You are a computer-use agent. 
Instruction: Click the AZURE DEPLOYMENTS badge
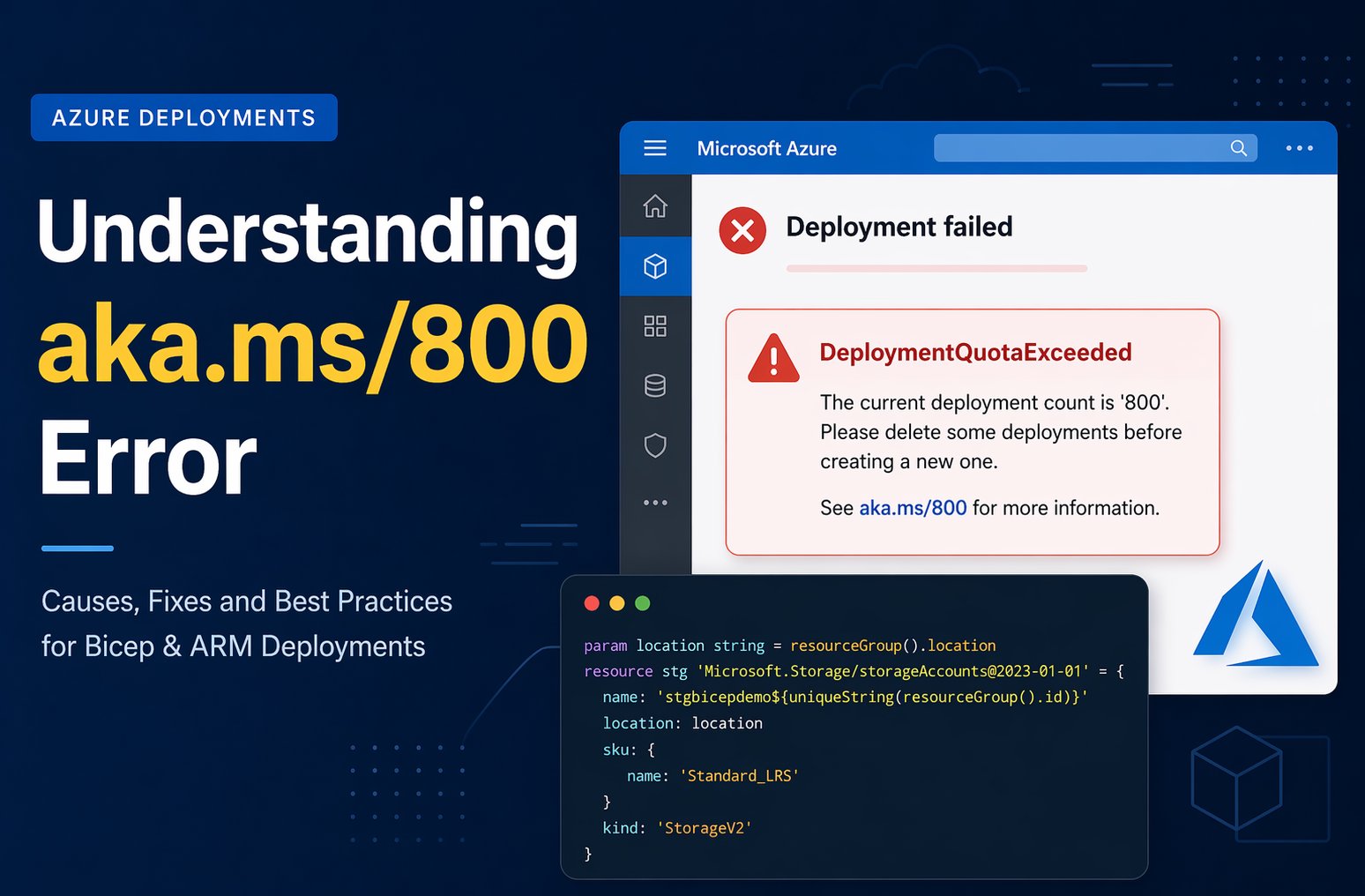point(184,117)
